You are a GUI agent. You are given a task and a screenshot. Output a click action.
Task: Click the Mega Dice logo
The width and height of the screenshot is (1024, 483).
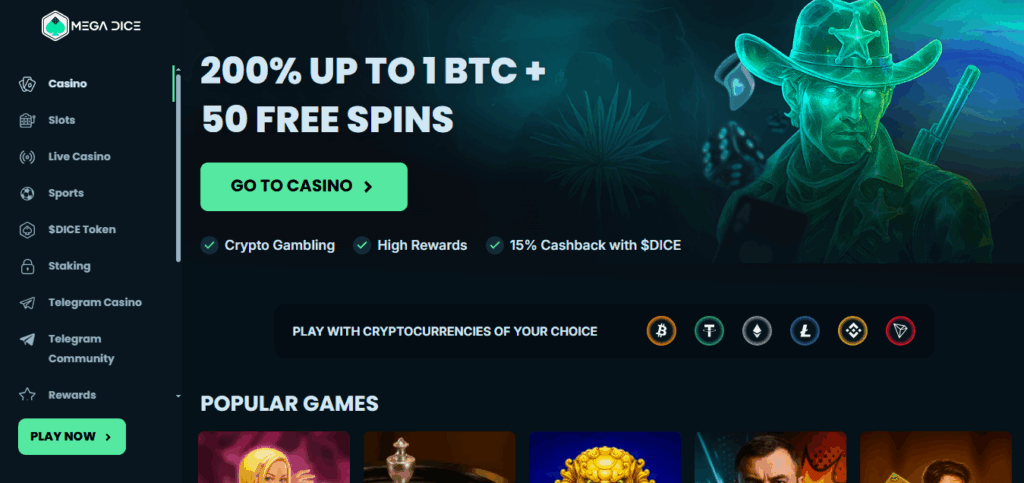point(91,26)
